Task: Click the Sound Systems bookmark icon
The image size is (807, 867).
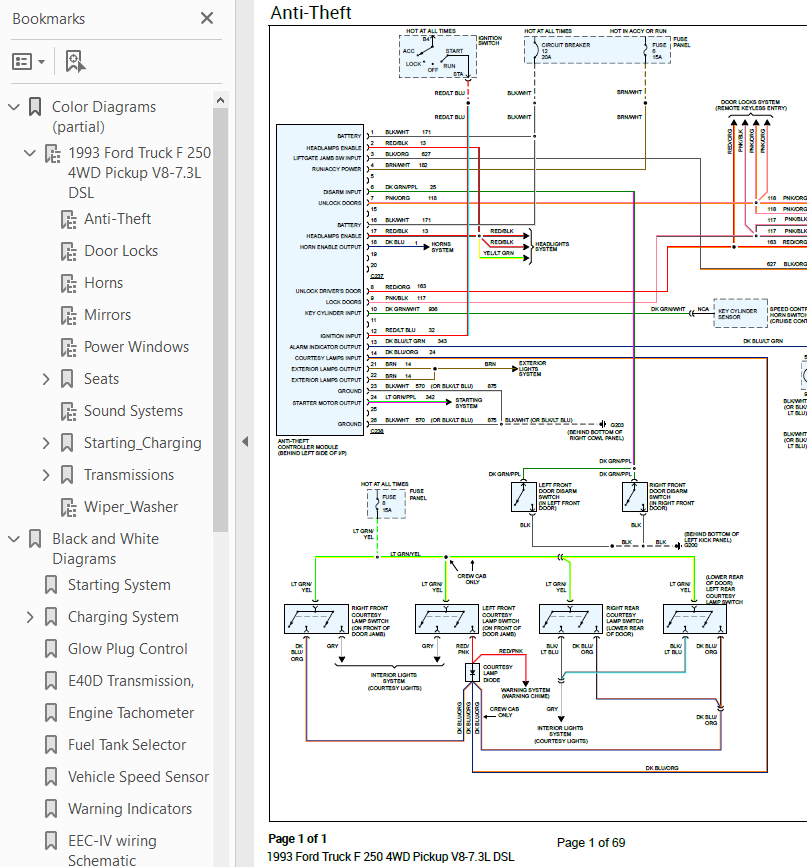Action: tap(69, 412)
